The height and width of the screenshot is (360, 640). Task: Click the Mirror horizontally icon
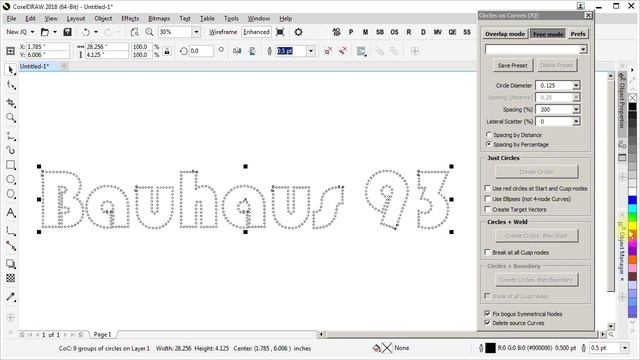point(237,51)
